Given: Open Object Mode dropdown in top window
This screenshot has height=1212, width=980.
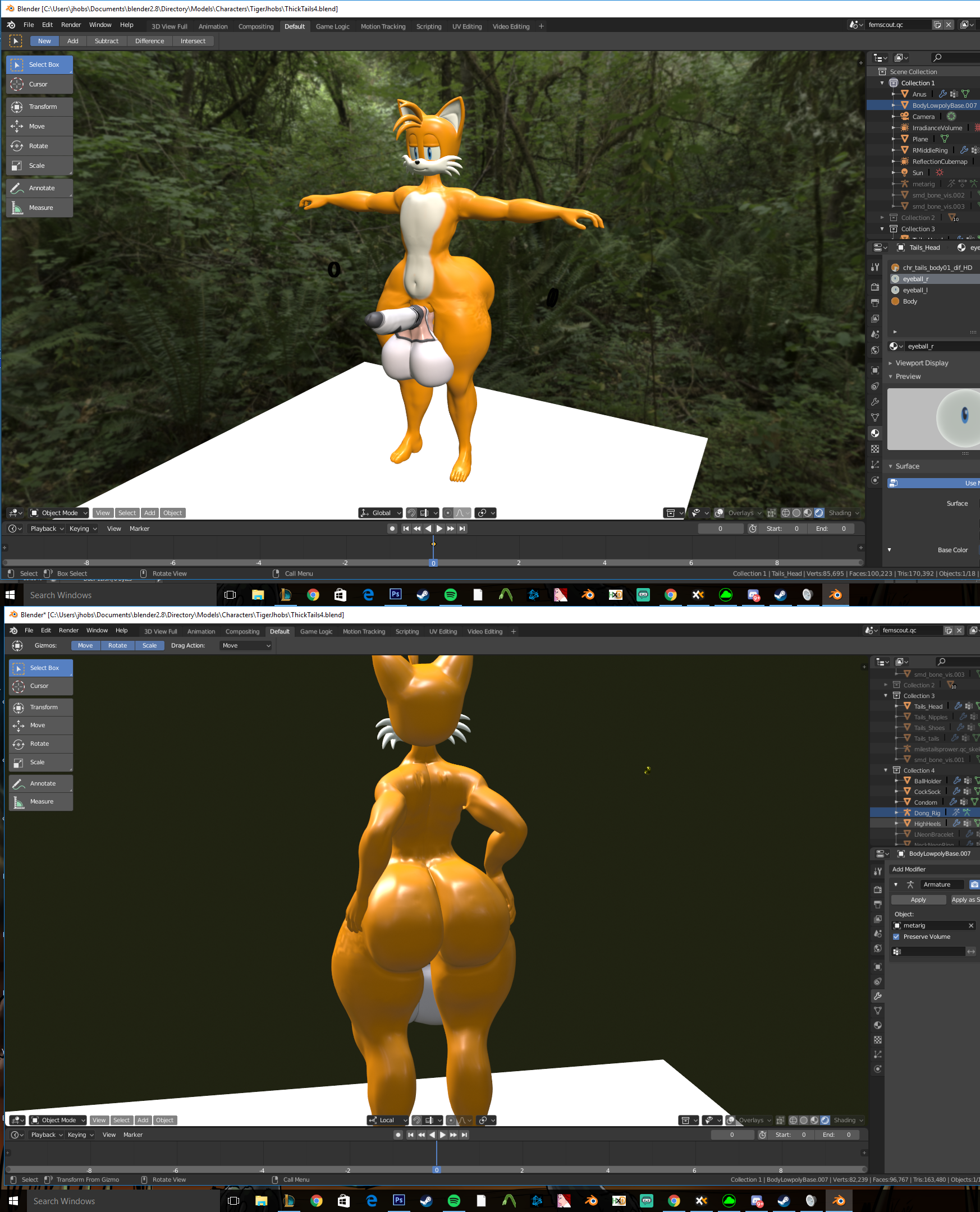Looking at the screenshot, I should click(59, 513).
